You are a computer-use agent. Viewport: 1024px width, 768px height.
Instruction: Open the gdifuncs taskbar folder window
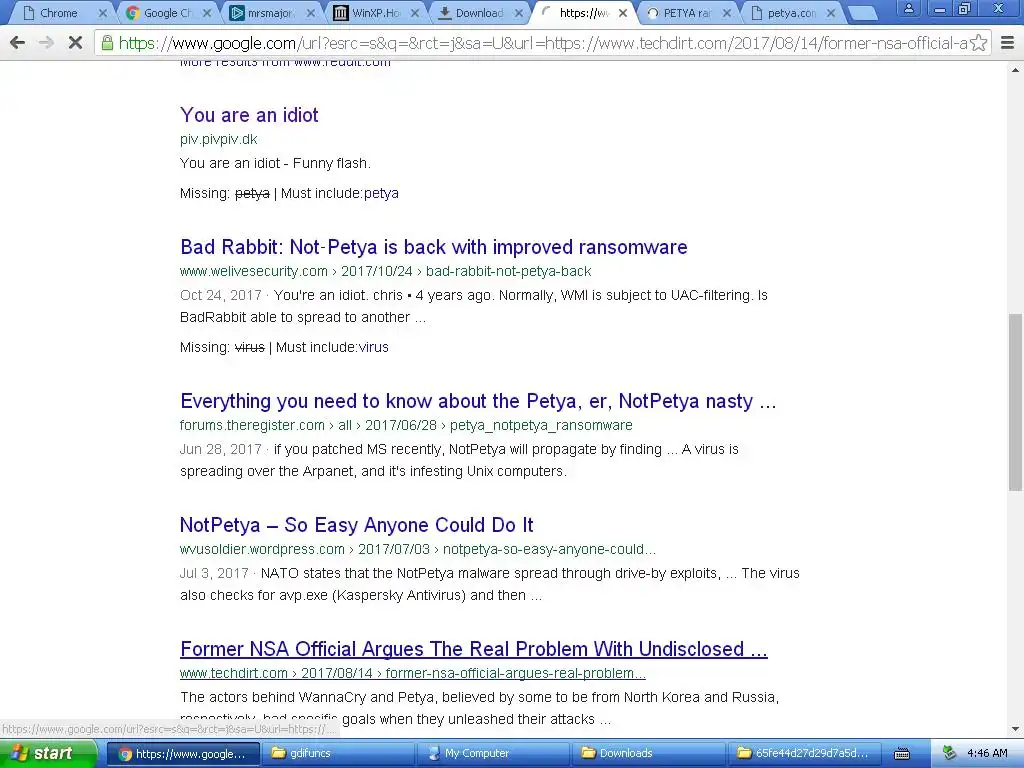coord(338,754)
